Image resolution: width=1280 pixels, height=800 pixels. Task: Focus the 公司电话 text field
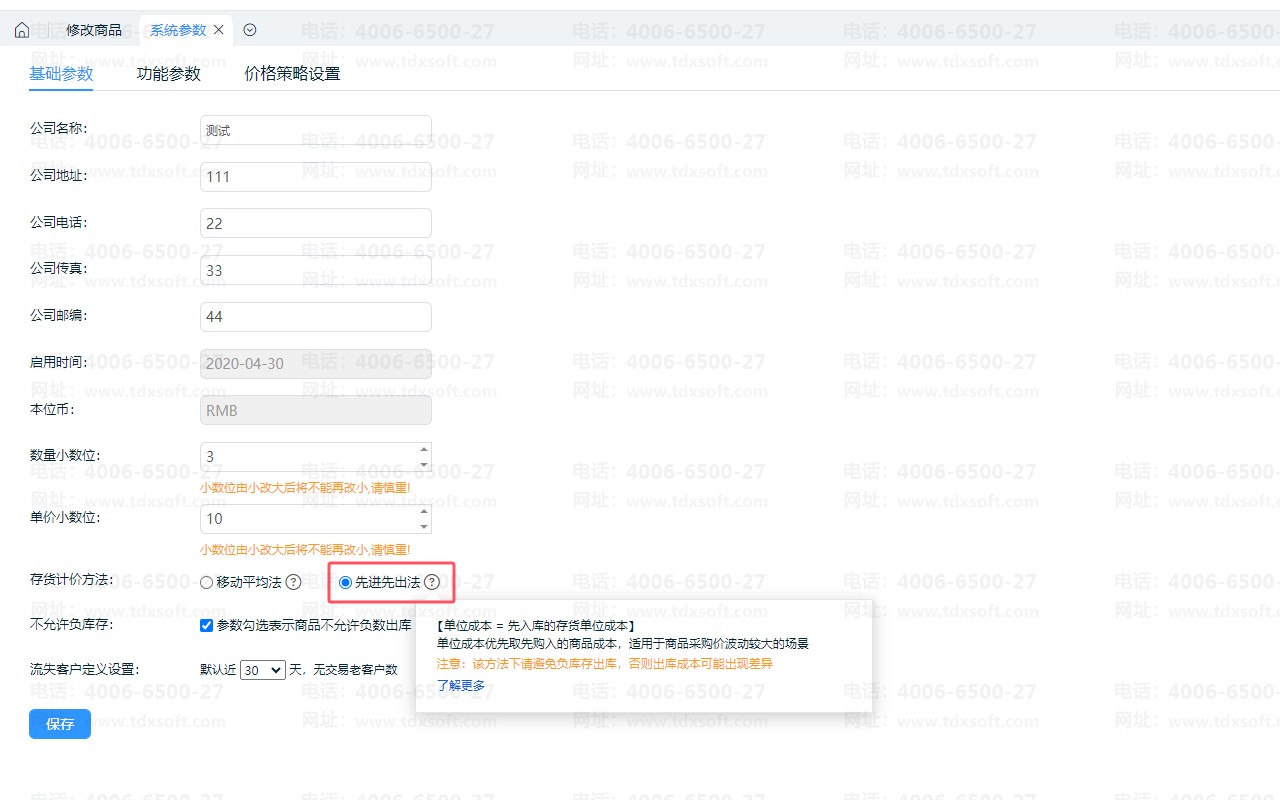315,223
